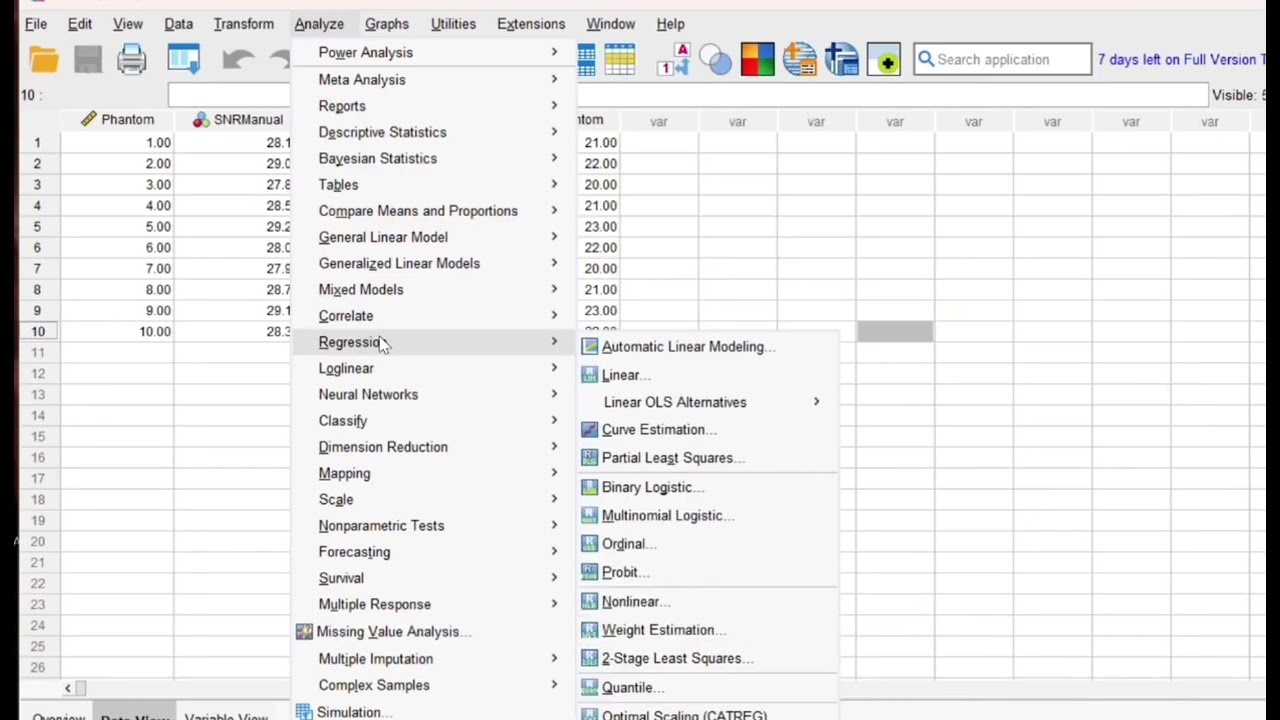Click the Open data document folder icon
The image size is (1280, 720).
pyautogui.click(x=44, y=60)
